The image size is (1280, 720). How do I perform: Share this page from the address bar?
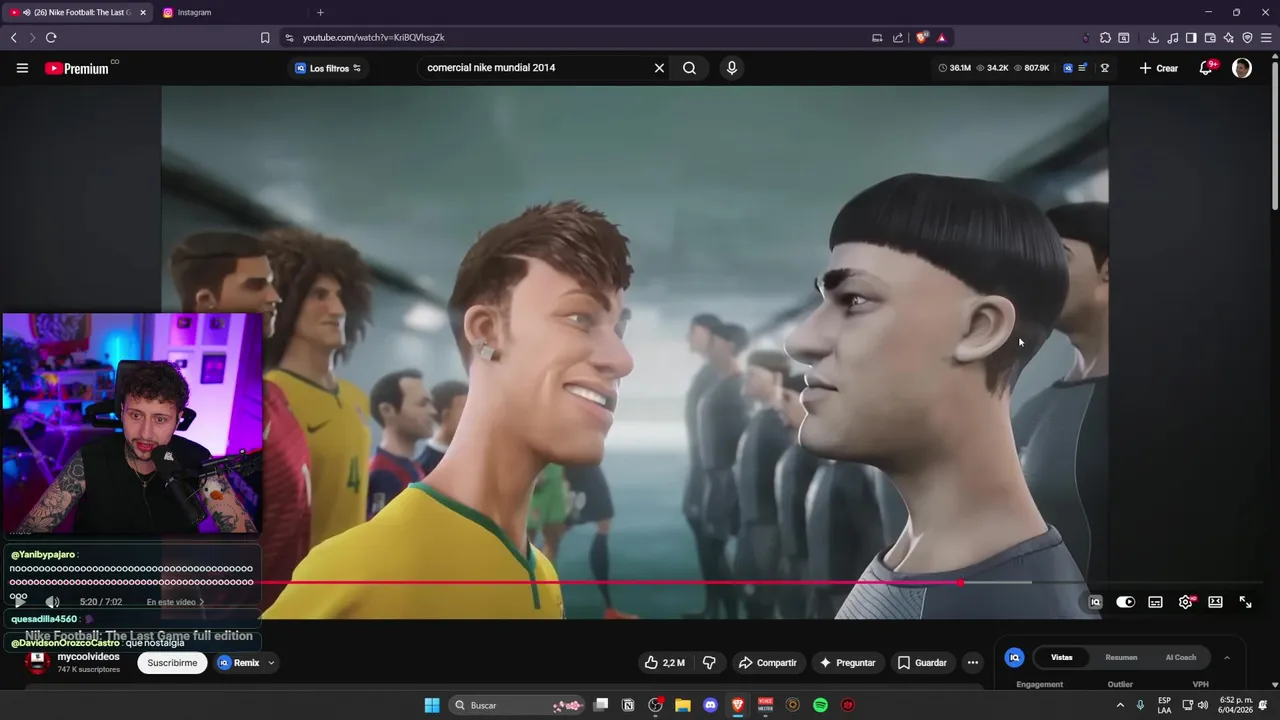[x=898, y=38]
